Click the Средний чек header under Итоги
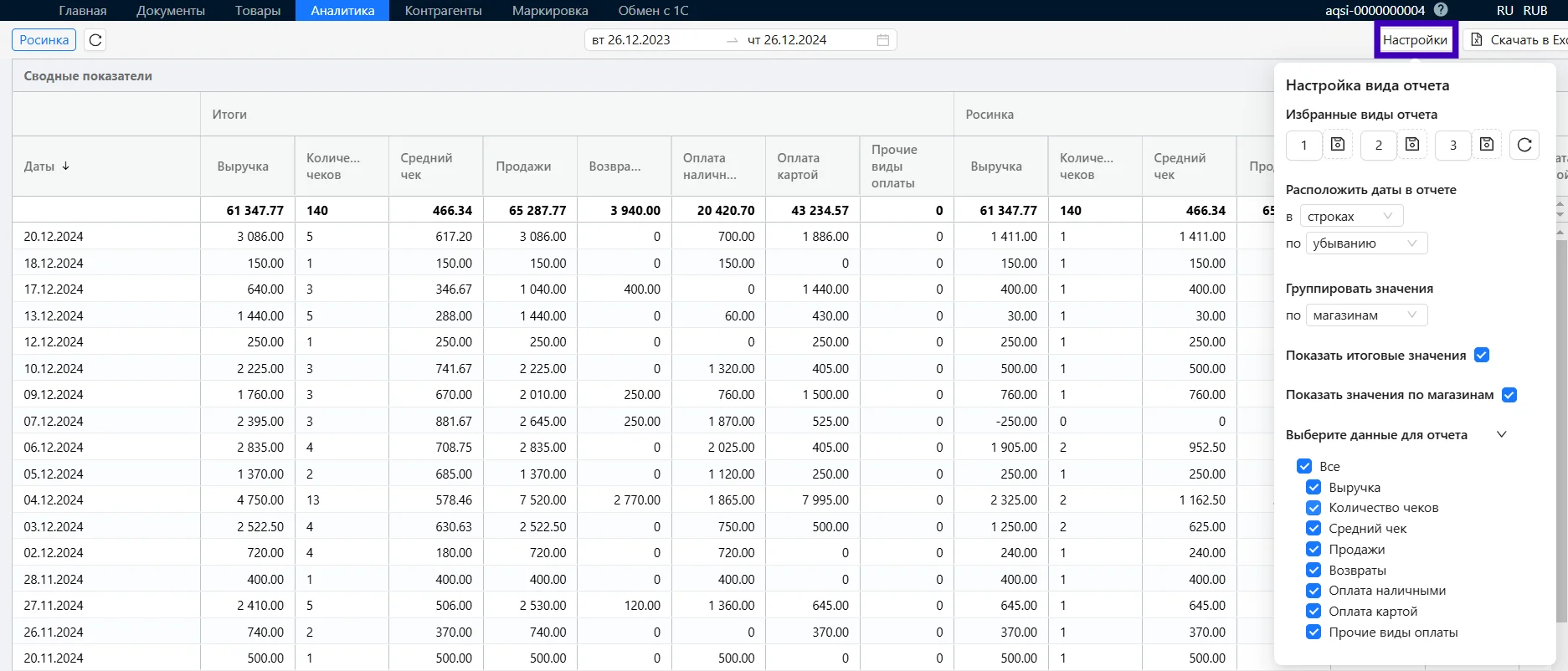This screenshot has width=1568, height=671. click(435, 166)
